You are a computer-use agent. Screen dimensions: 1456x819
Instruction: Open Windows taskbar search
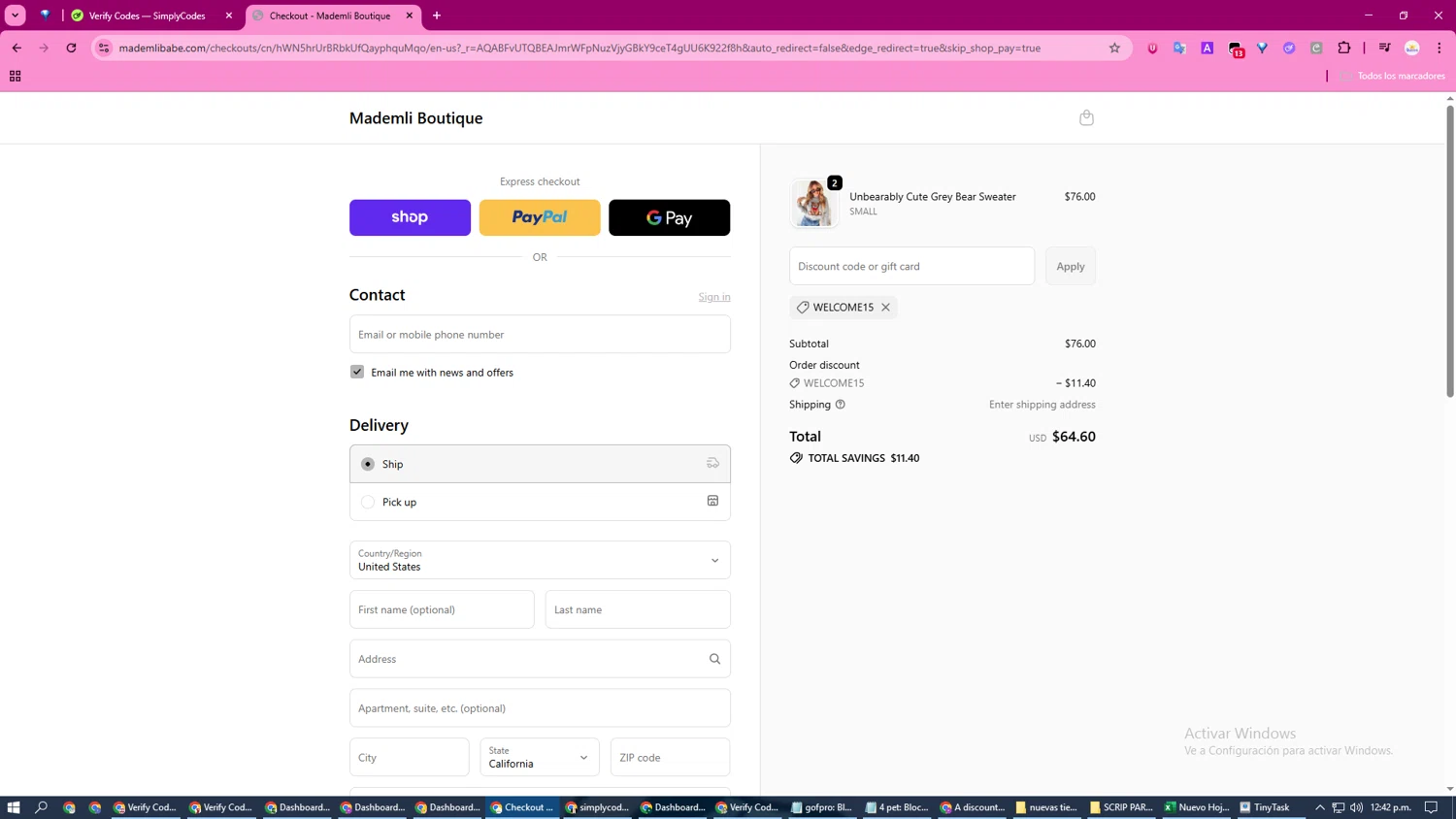41,807
